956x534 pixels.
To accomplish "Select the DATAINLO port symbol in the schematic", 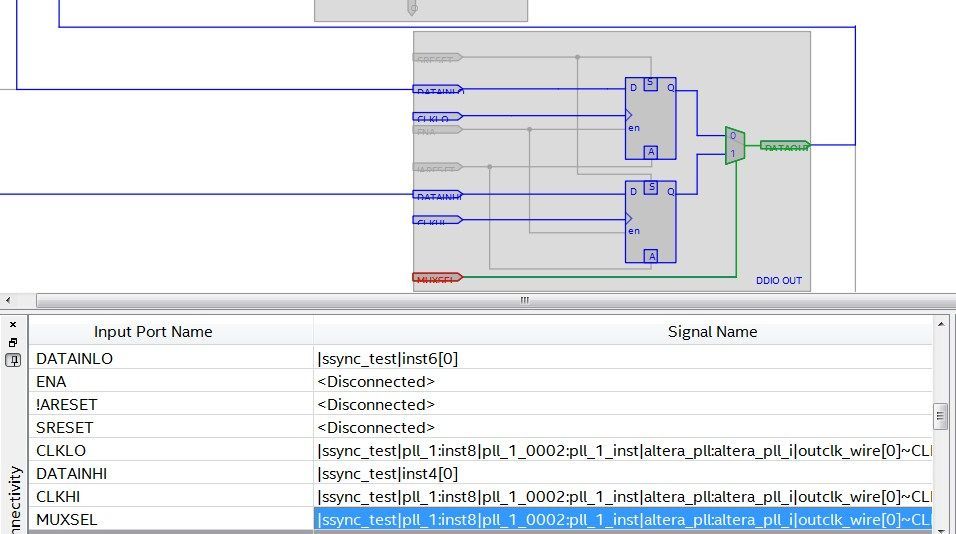I will point(438,90).
